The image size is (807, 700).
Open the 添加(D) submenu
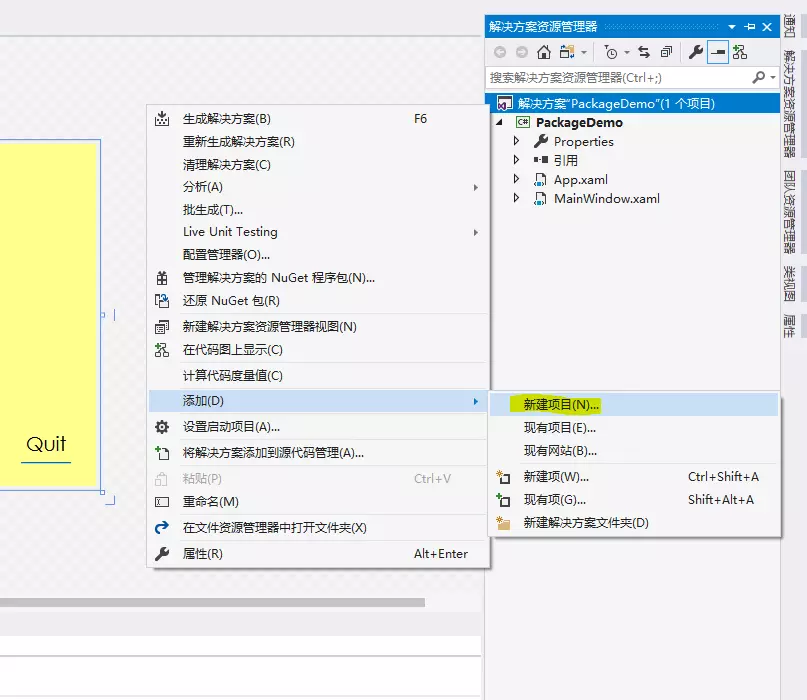(318, 401)
